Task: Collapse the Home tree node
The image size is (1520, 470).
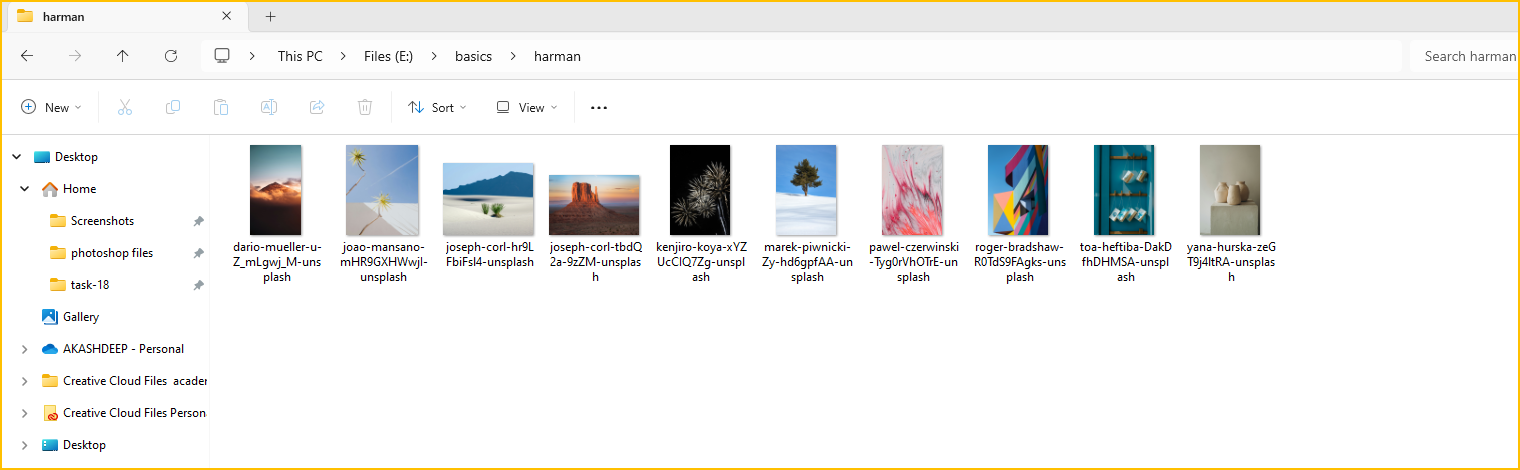Action: point(24,189)
